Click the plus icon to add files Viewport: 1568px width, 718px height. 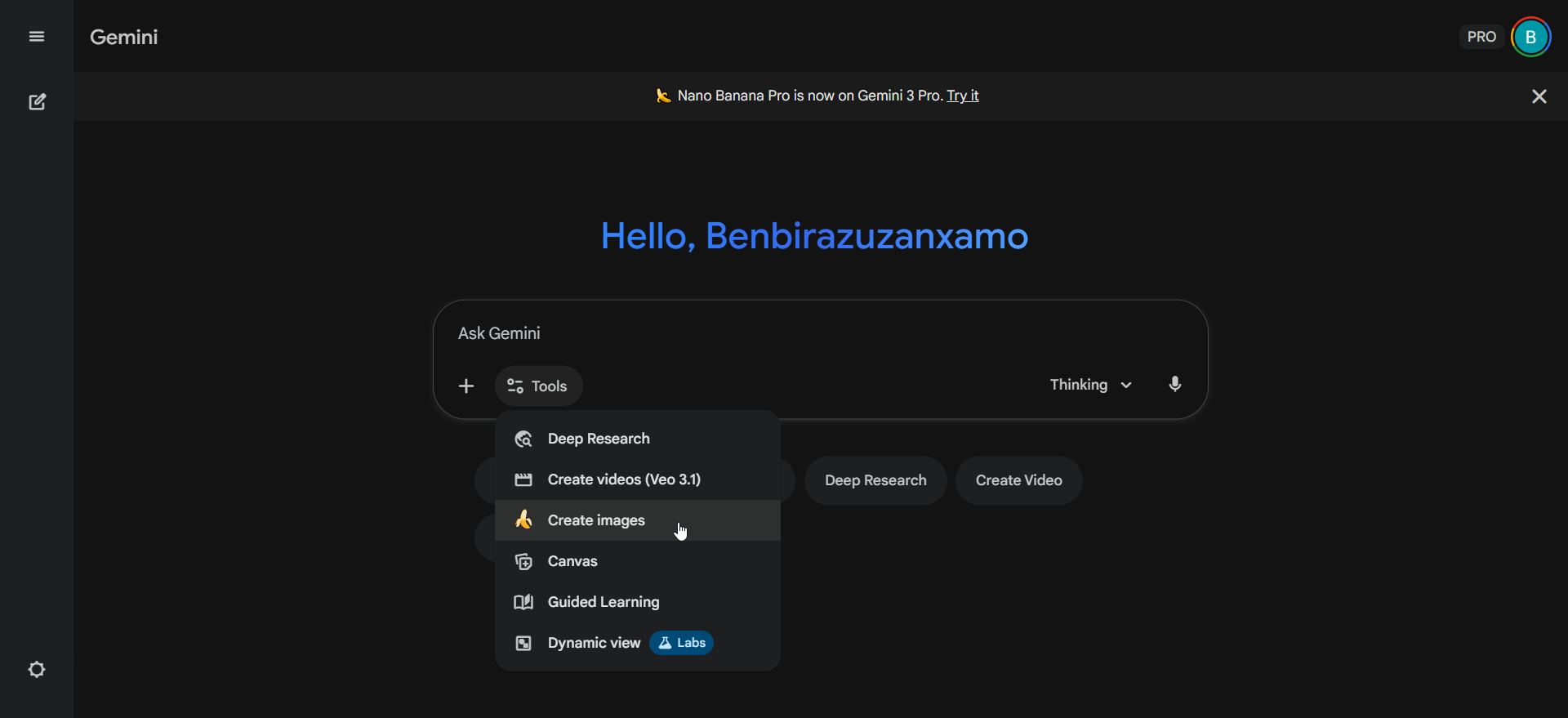(x=466, y=386)
